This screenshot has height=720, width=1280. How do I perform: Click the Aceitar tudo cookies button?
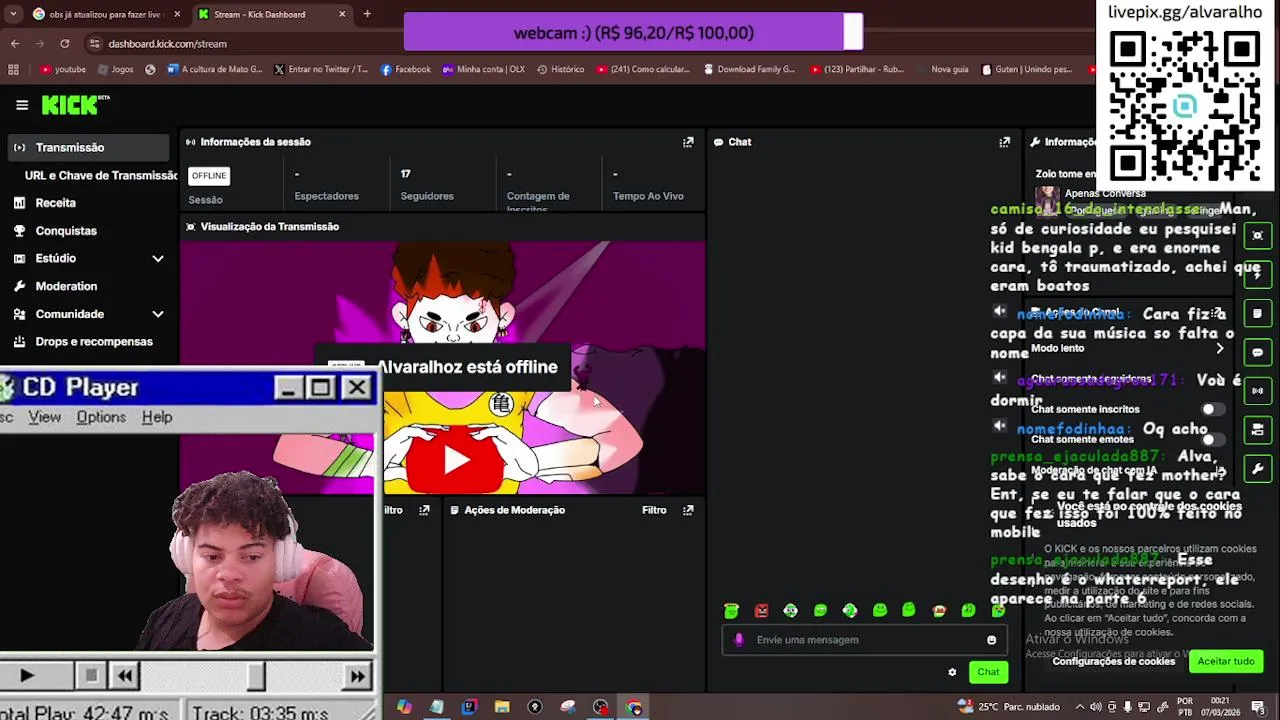coord(1226,661)
